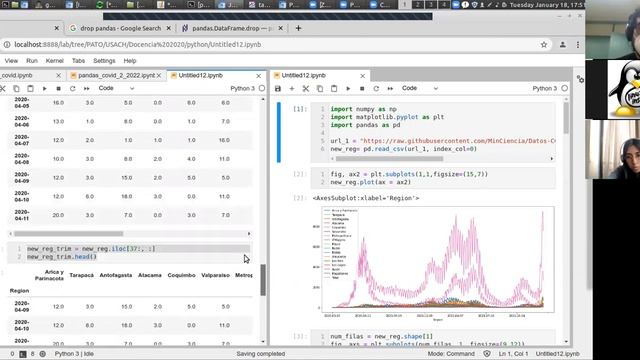The image size is (640, 360).
Task: Open cell type dropdown in left notebook
Action: [116, 88]
